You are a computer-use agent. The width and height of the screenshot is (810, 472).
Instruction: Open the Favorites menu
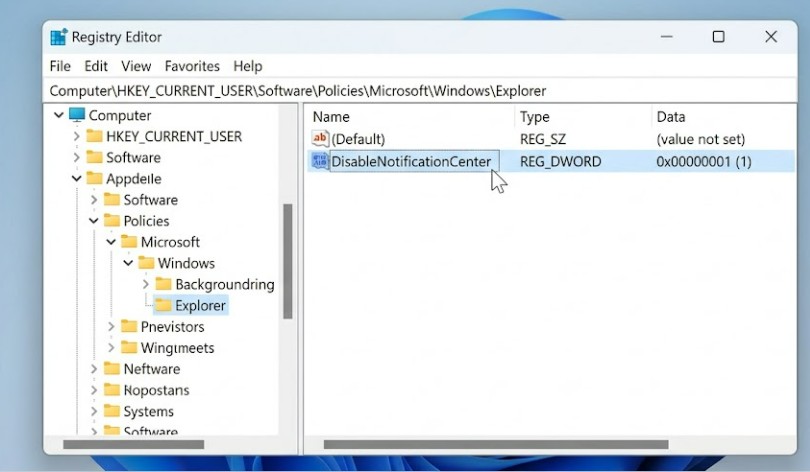click(x=192, y=66)
